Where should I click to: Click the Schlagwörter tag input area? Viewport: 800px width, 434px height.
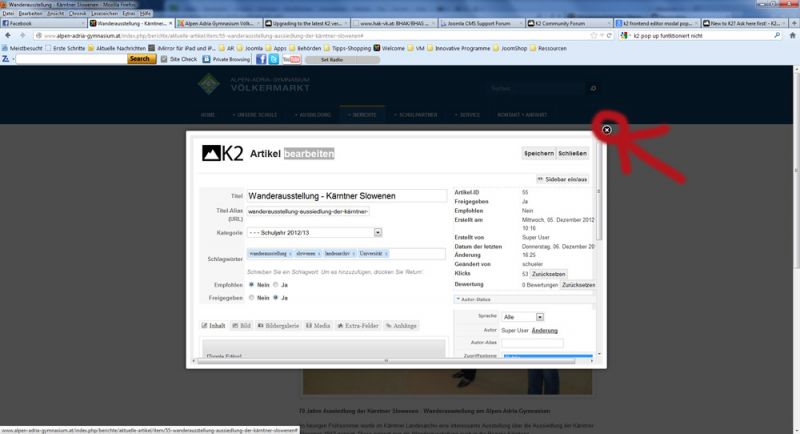point(346,253)
